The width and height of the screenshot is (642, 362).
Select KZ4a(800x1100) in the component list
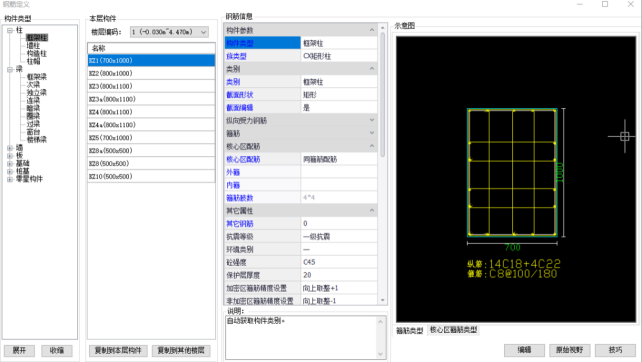(151, 125)
